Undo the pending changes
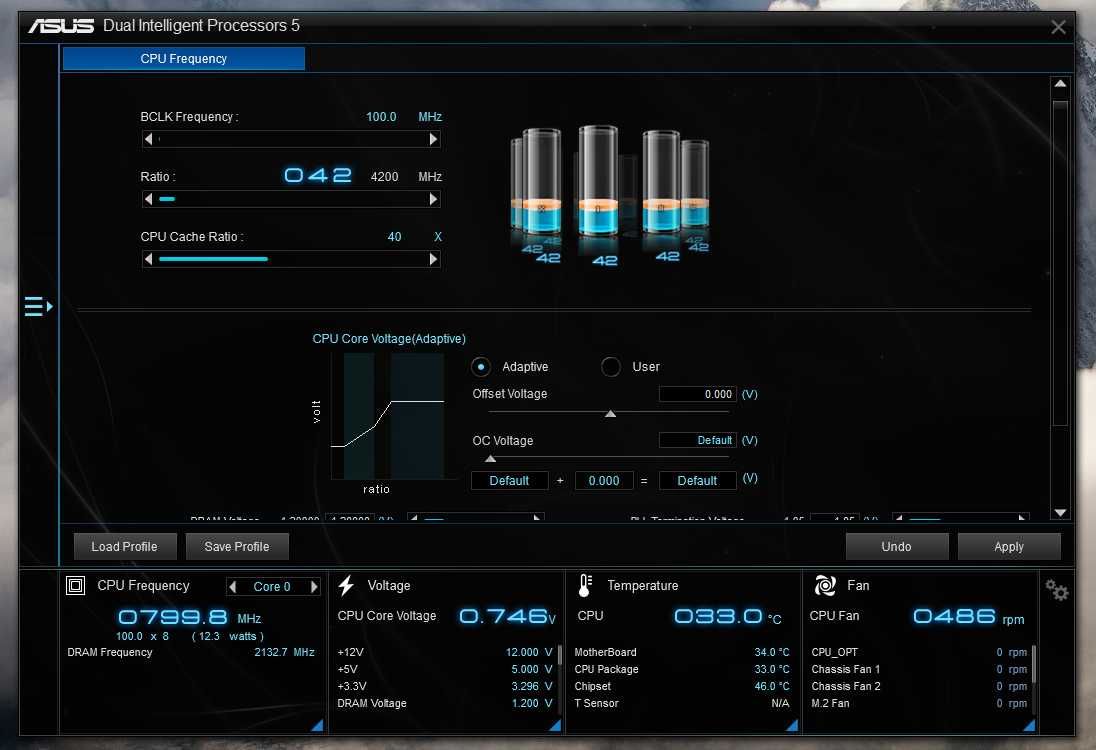The height and width of the screenshot is (750, 1096). coord(896,547)
